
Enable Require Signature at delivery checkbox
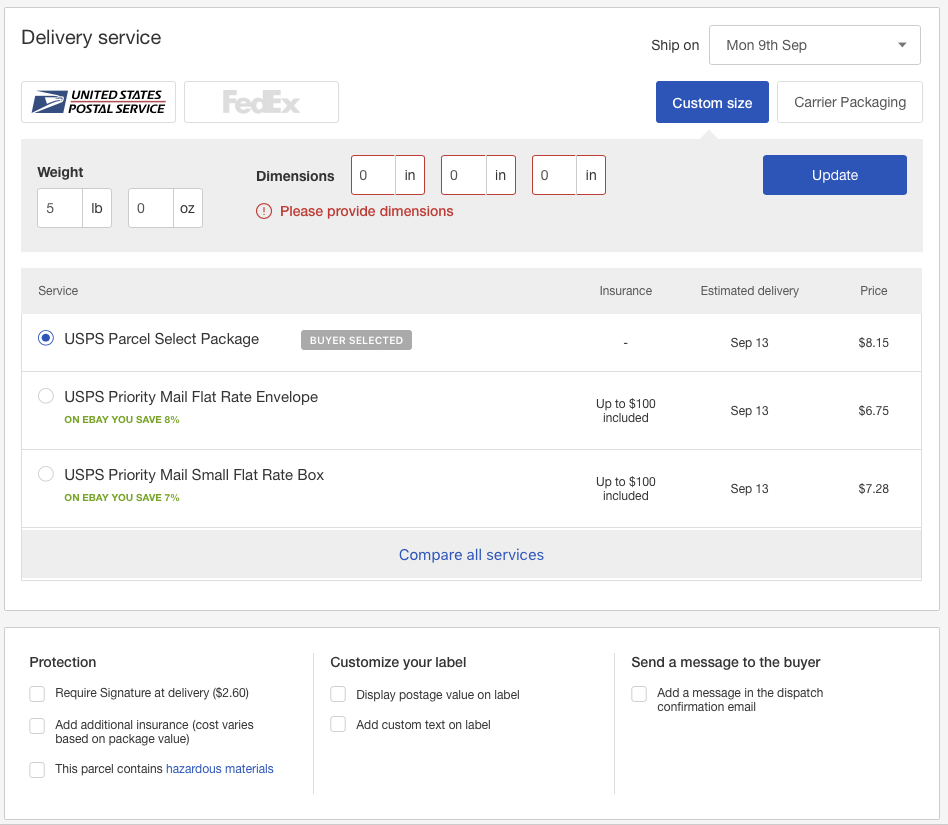(37, 693)
